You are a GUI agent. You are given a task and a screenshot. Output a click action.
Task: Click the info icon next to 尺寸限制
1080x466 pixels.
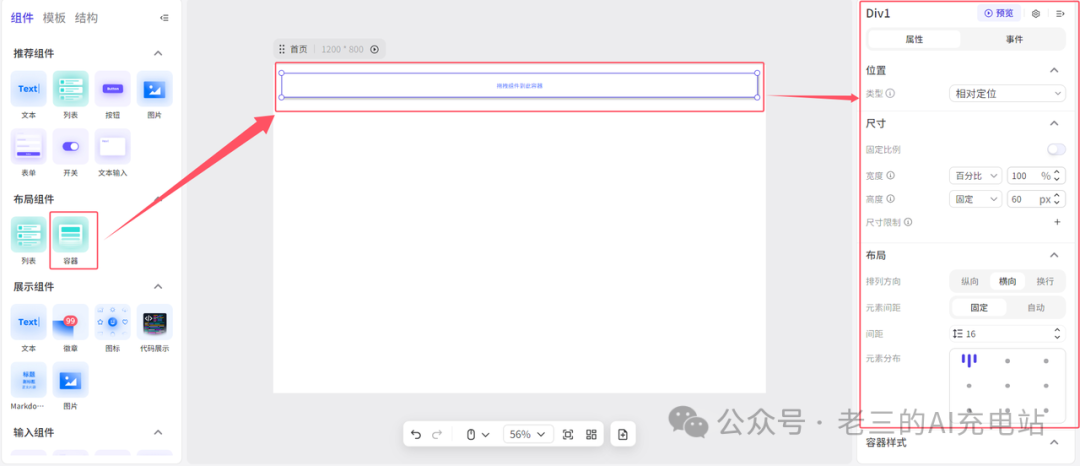click(x=908, y=222)
